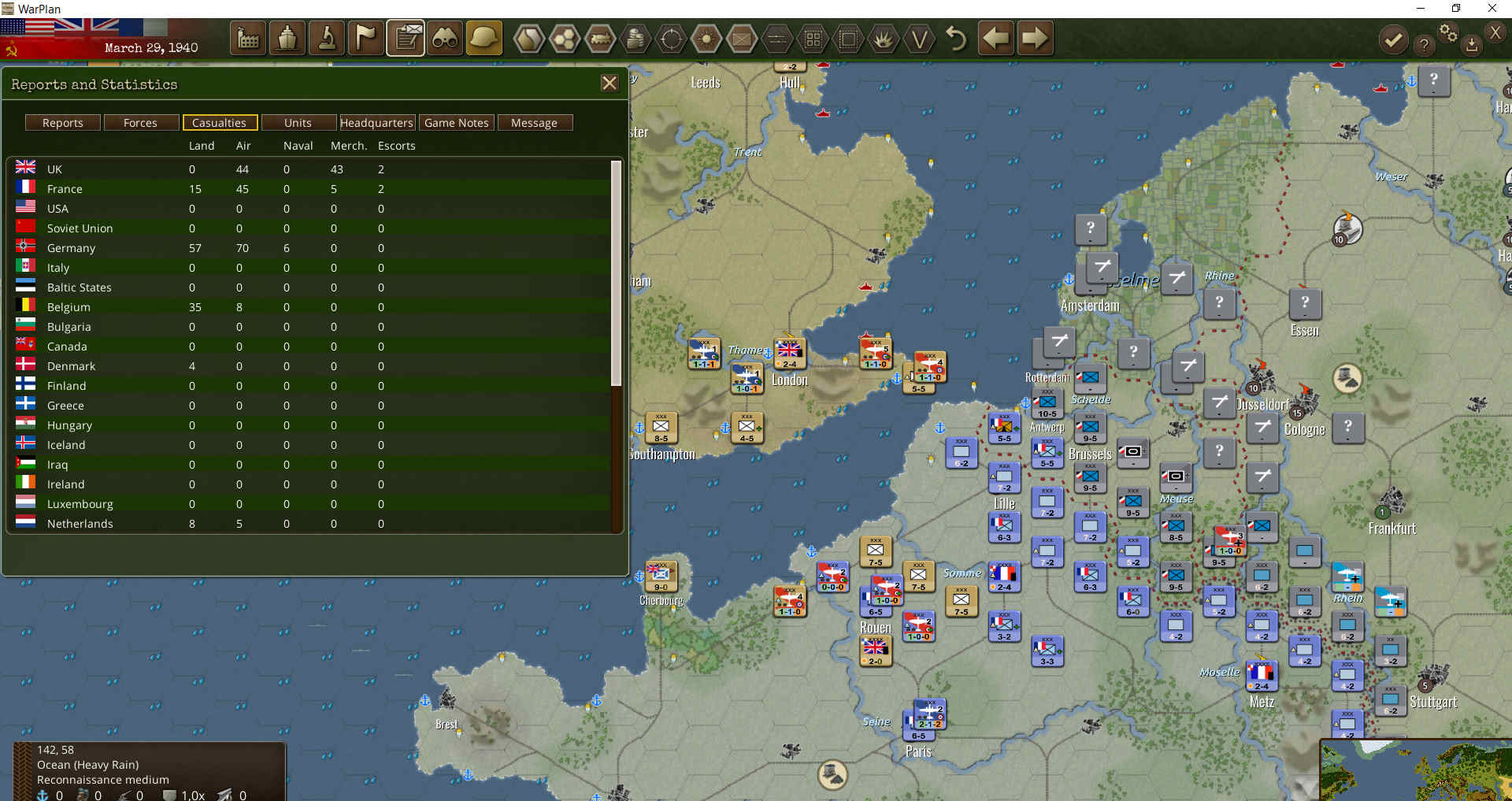Click the Land column header
The width and height of the screenshot is (1512, 801).
[202, 146]
